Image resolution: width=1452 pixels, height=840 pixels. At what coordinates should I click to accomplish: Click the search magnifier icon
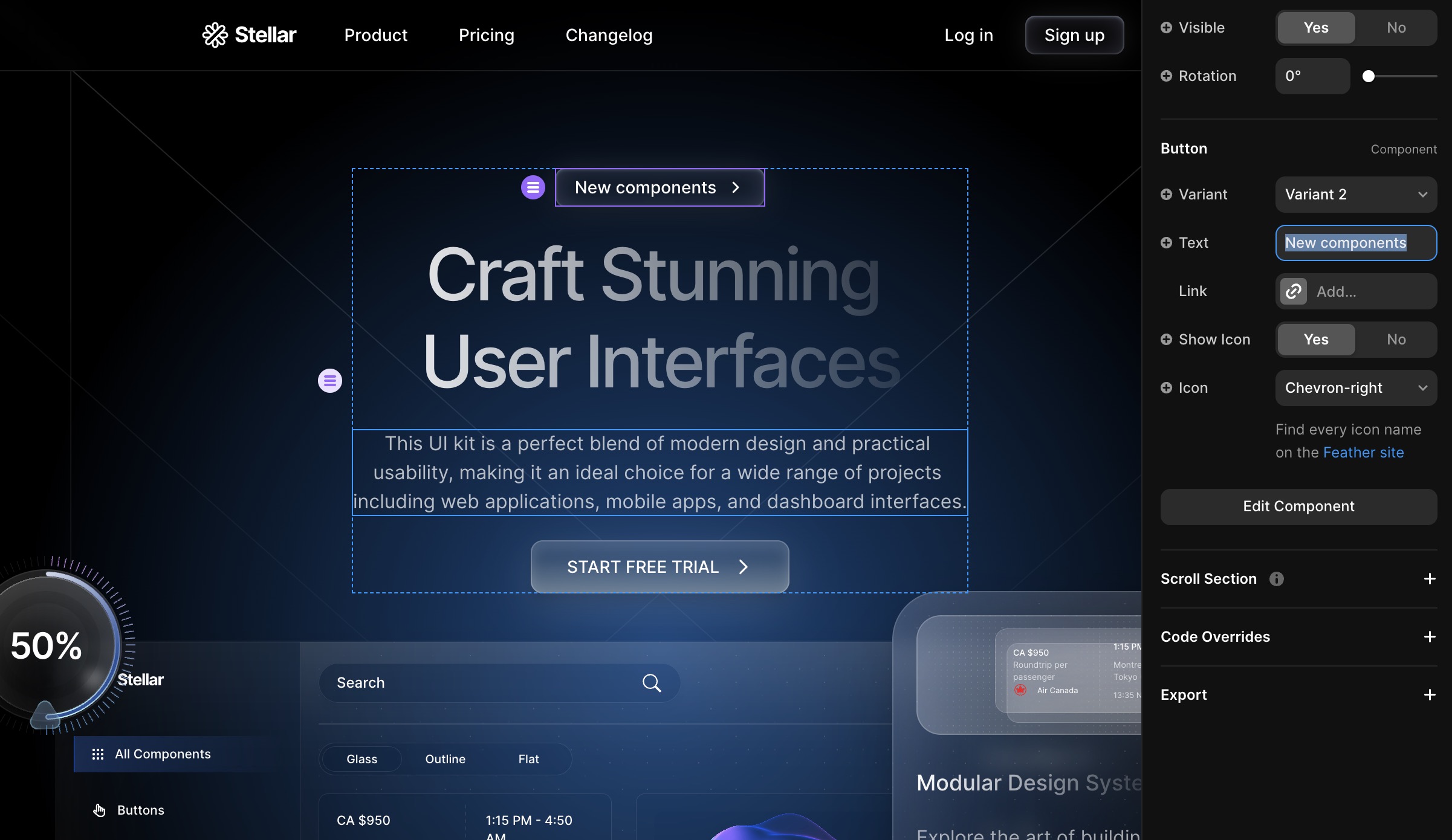click(x=652, y=682)
